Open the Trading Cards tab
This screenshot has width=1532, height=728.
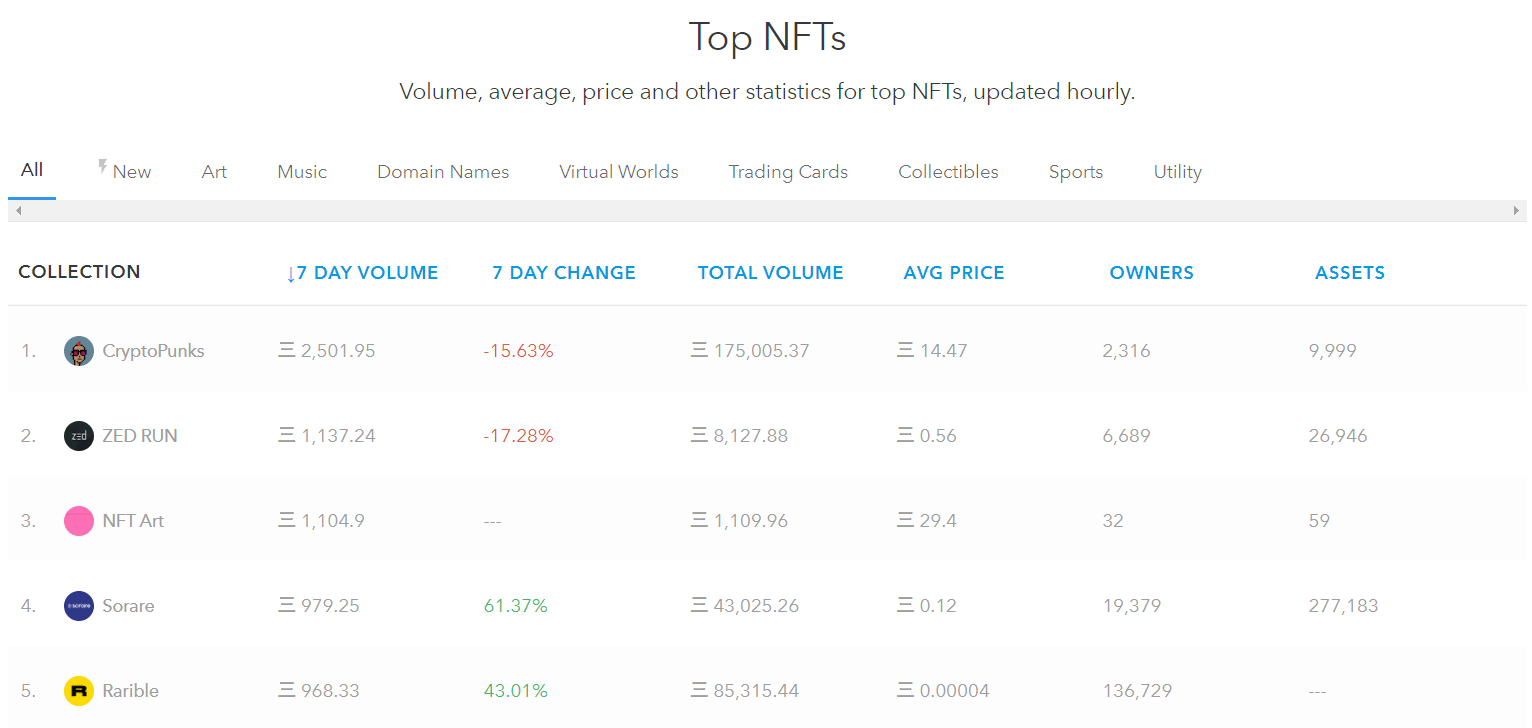(788, 172)
